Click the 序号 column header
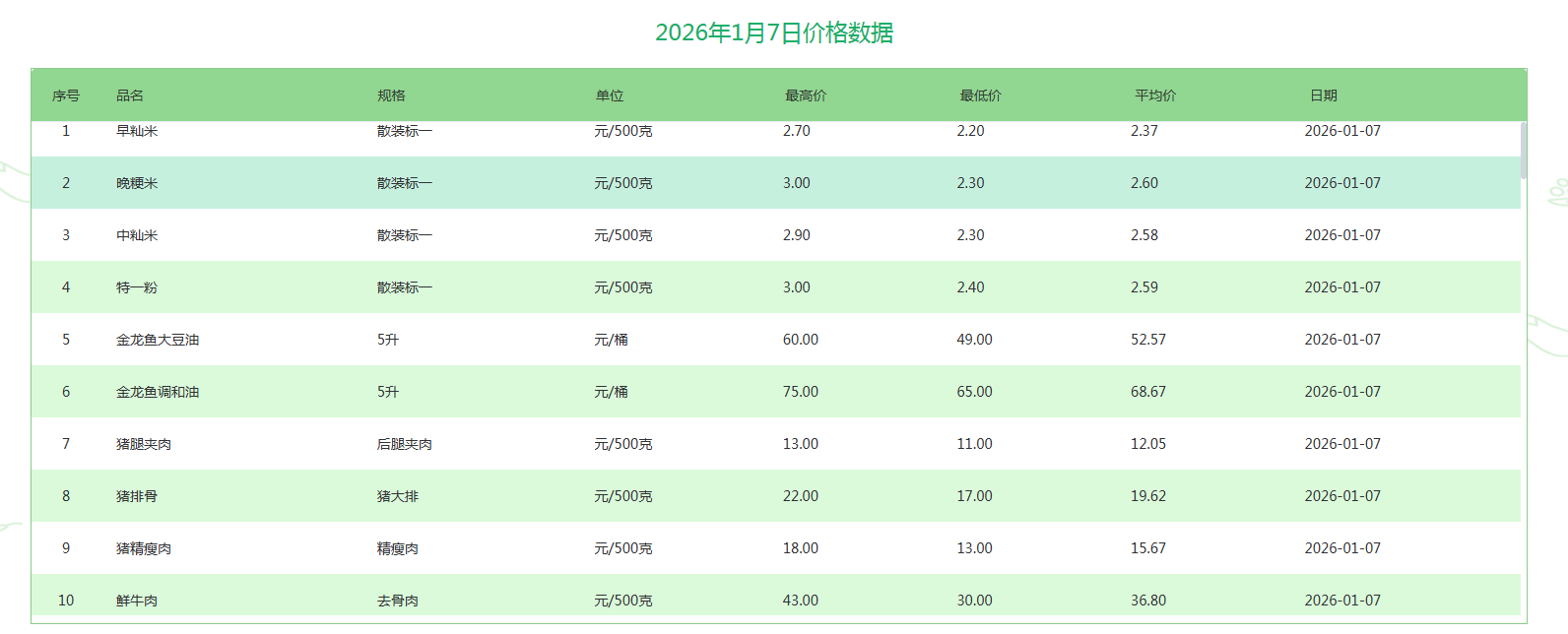The height and width of the screenshot is (634, 1568). pyautogui.click(x=66, y=95)
